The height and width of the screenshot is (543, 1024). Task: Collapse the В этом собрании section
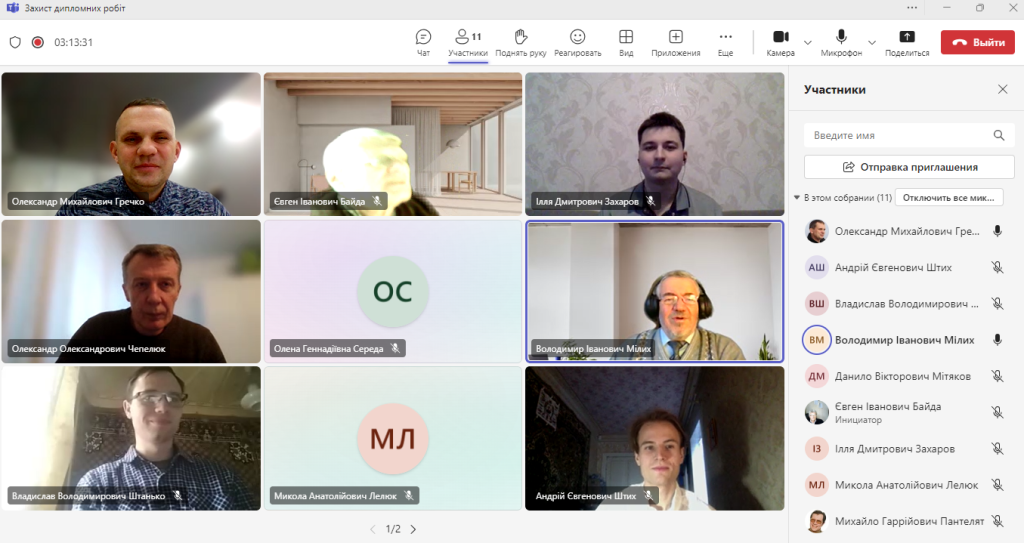pos(797,198)
